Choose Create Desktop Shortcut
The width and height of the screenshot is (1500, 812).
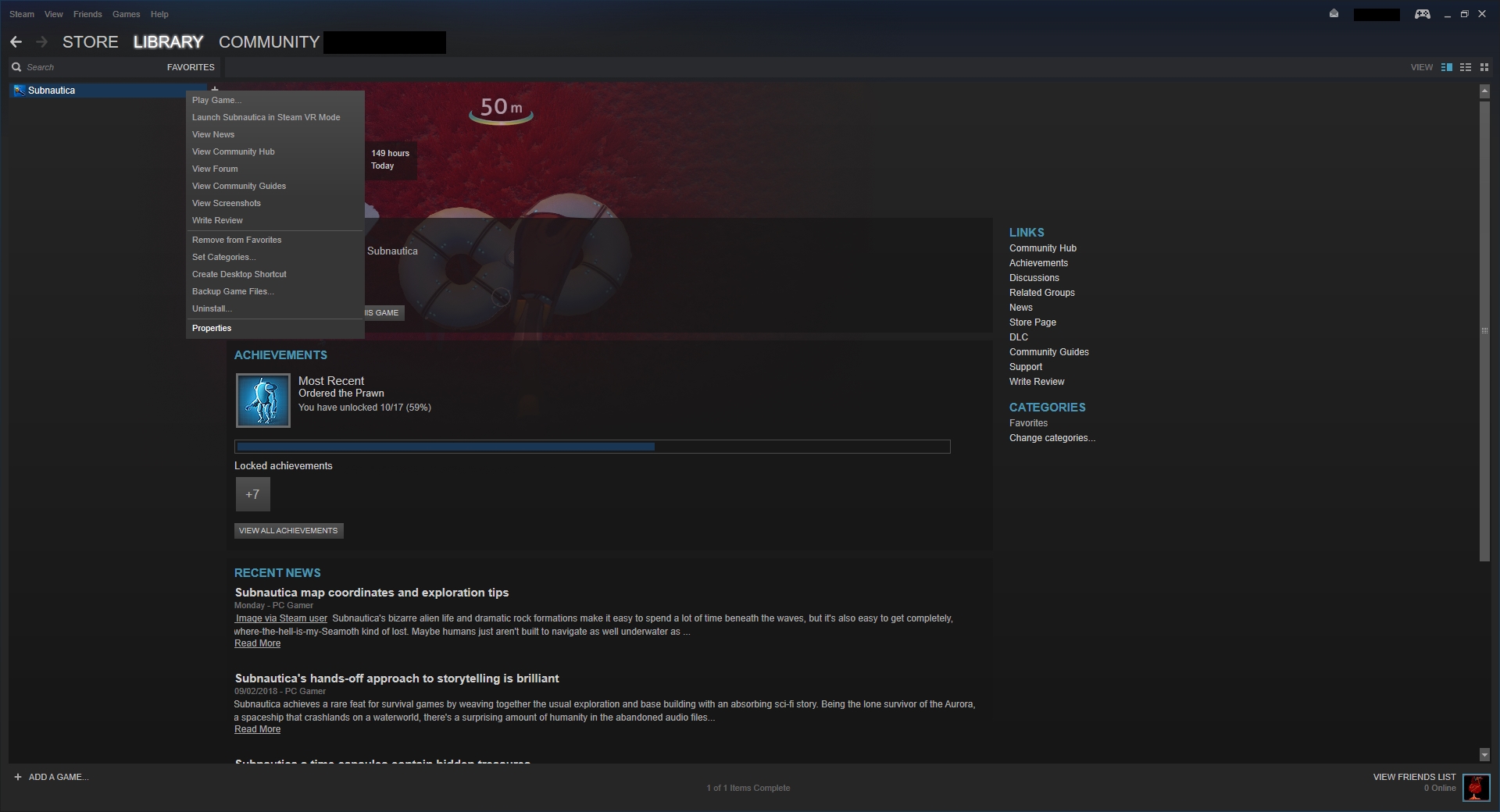click(x=275, y=274)
